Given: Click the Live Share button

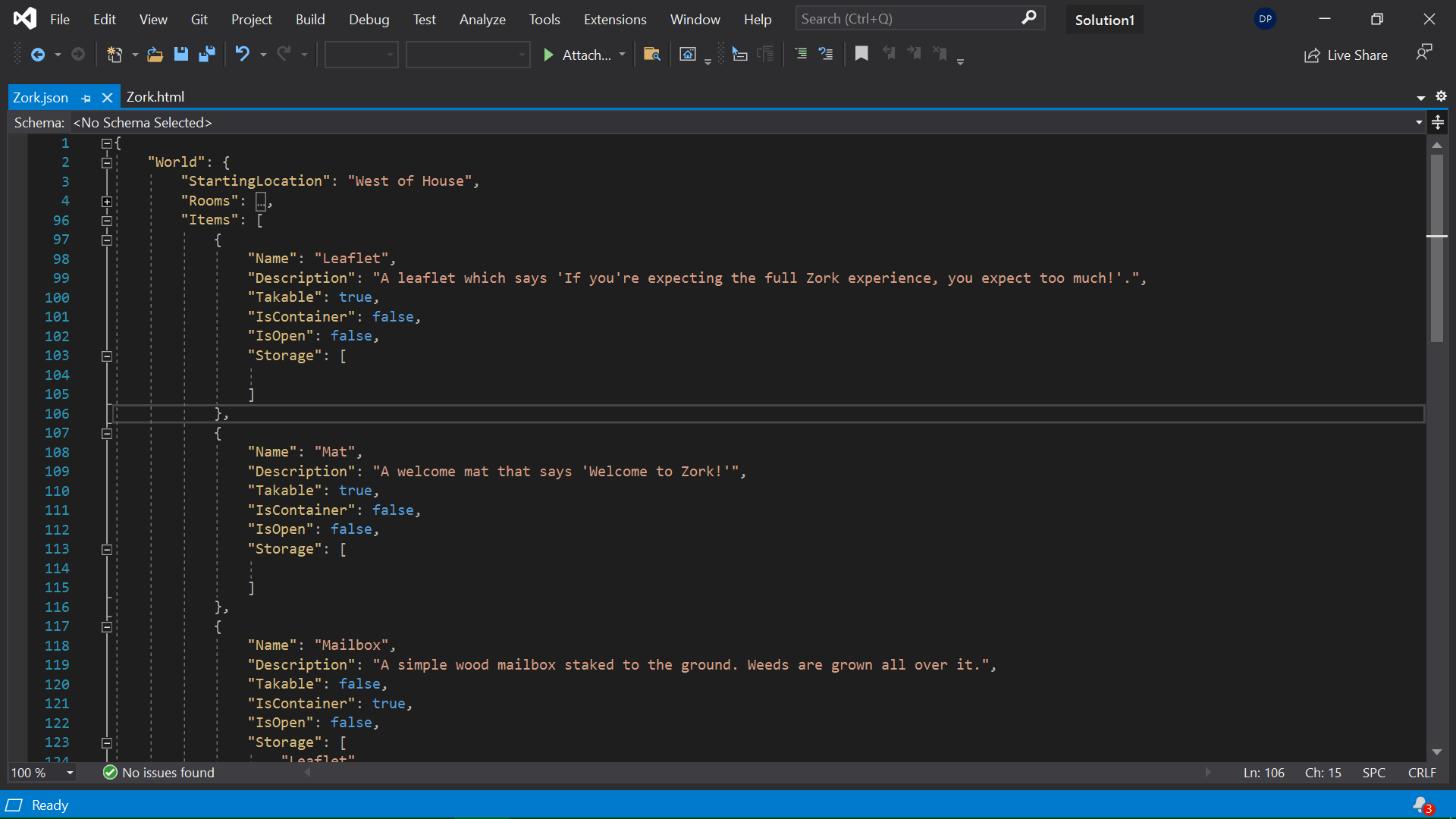Looking at the screenshot, I should coord(1346,55).
